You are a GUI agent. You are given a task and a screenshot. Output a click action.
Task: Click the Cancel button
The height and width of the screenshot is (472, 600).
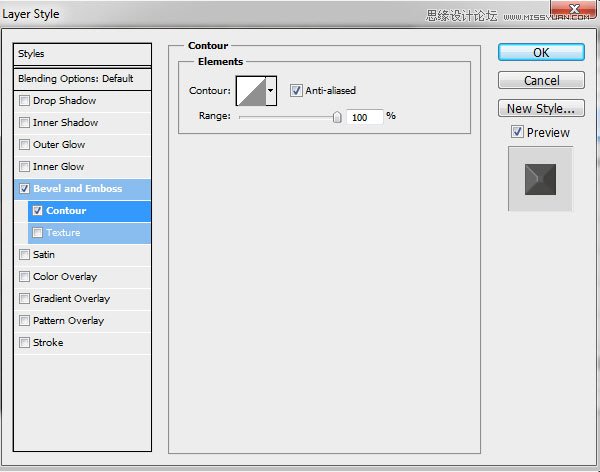(x=541, y=80)
